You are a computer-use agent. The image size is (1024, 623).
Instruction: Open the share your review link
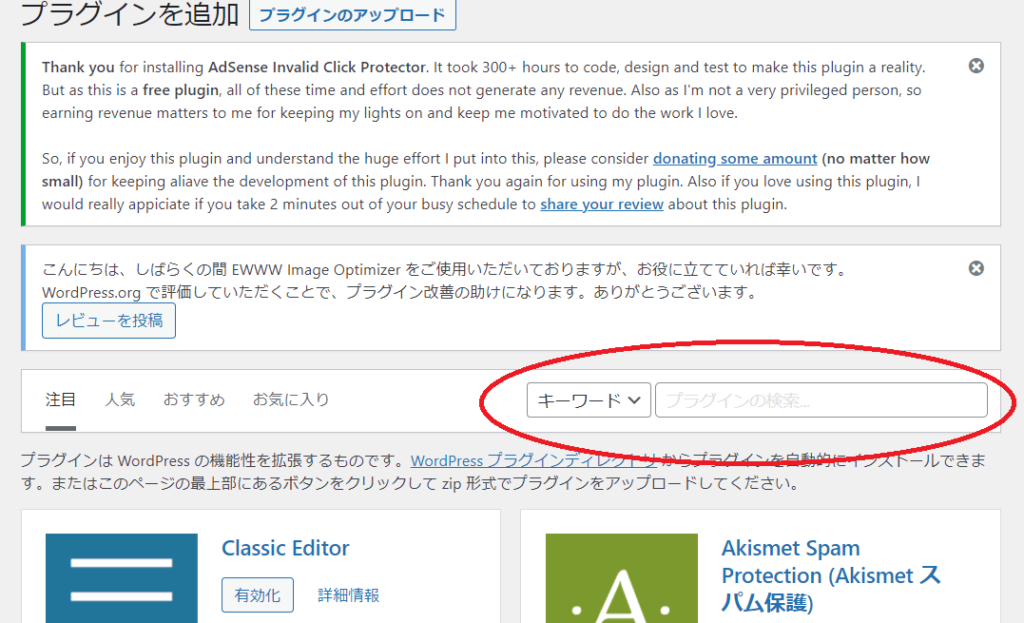[601, 204]
